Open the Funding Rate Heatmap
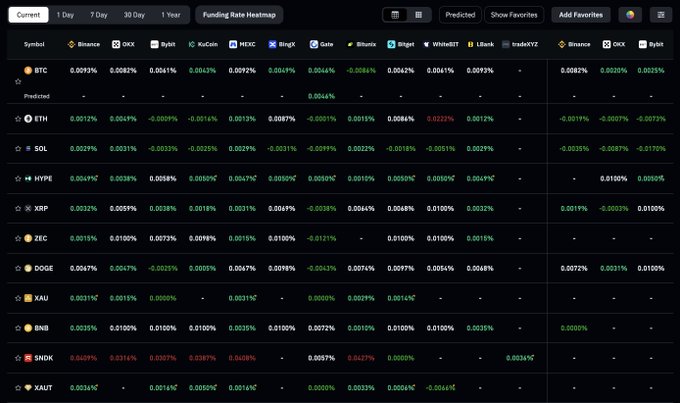The height and width of the screenshot is (403, 680). click(239, 15)
